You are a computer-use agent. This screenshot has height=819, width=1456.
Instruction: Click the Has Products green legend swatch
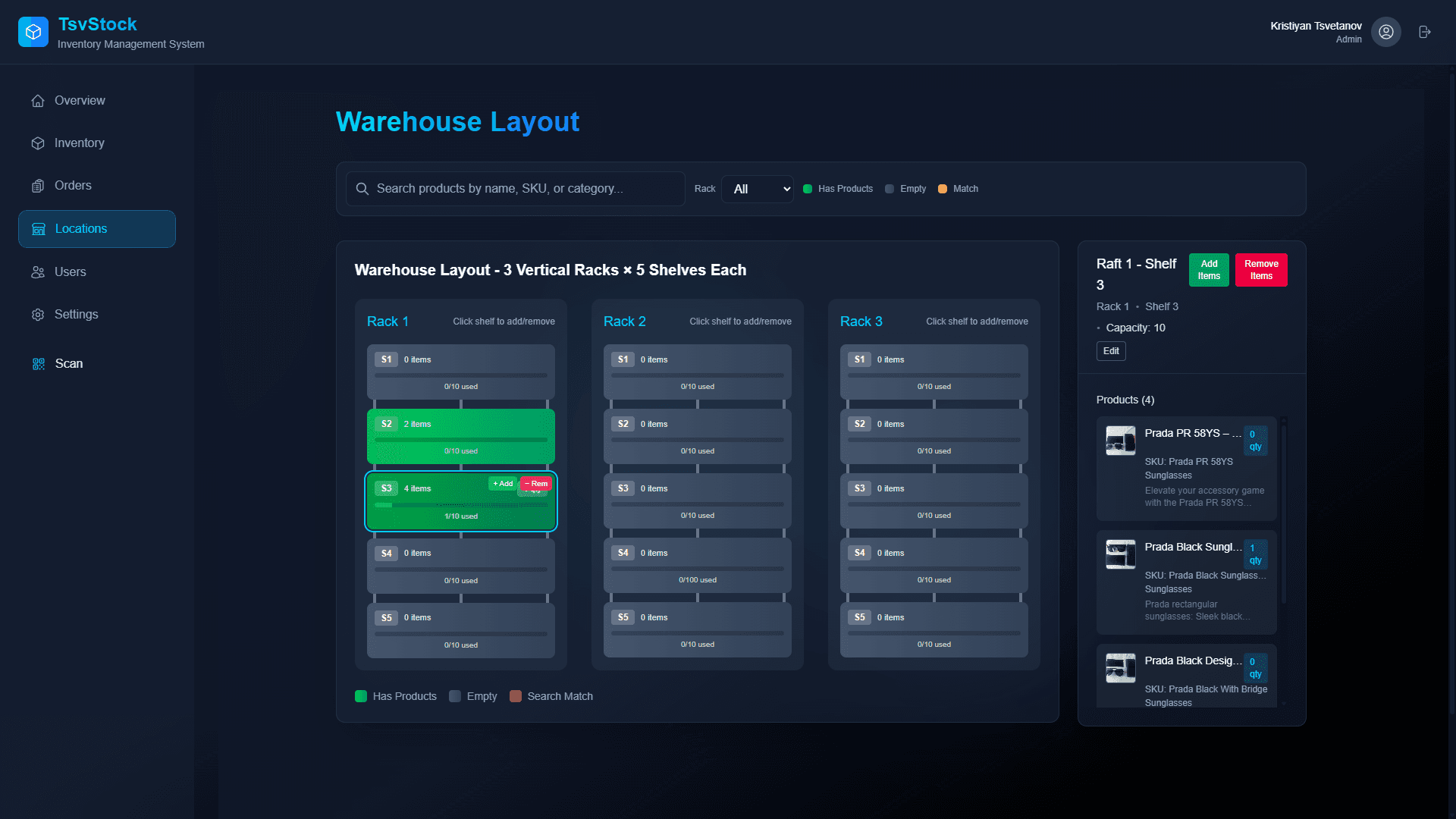[x=361, y=696]
